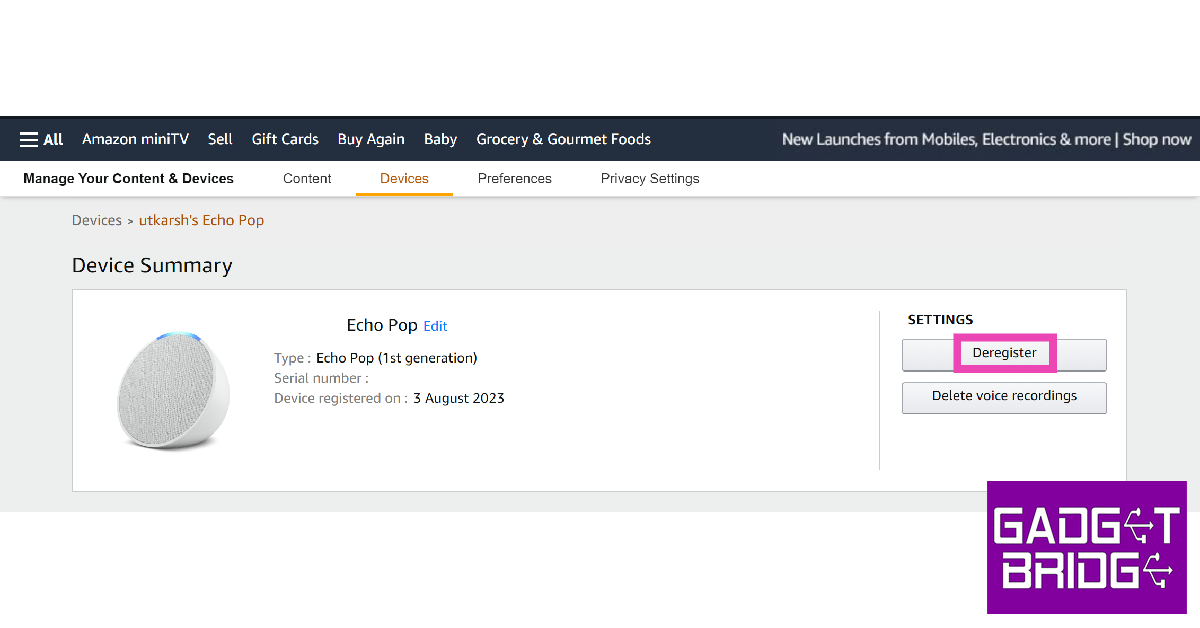The image size is (1200, 628).
Task: Click the Device Summary heading
Action: pyautogui.click(x=152, y=265)
